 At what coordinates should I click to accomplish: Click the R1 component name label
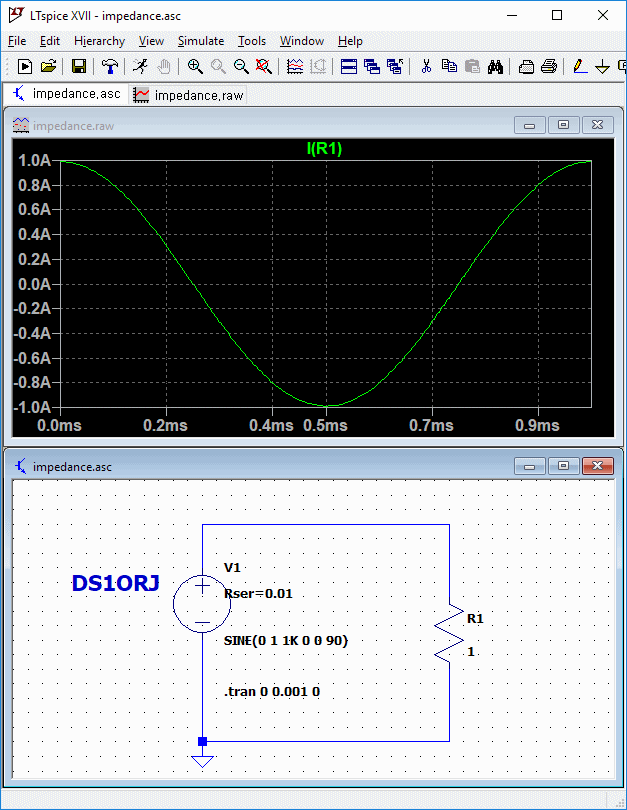pos(475,618)
